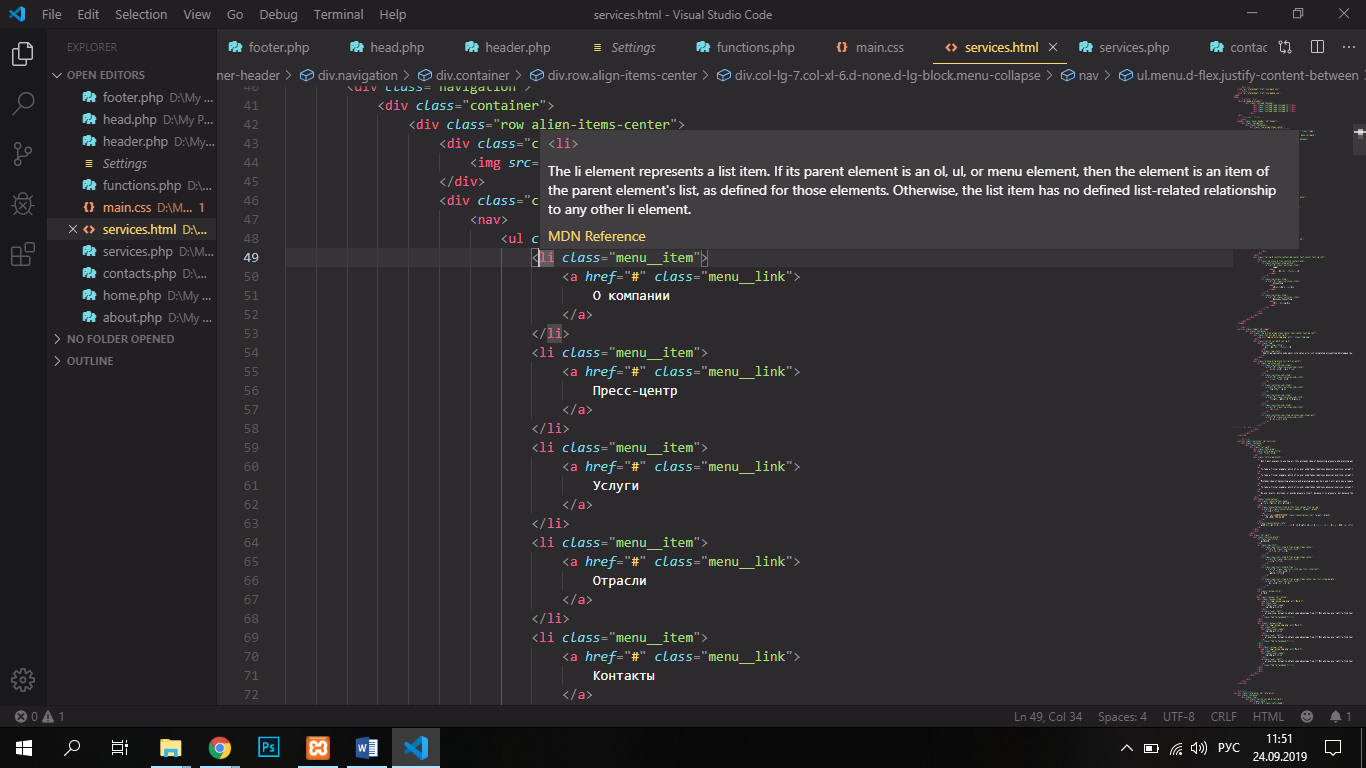Open the File menu
Screen dimensions: 1366x768
(52, 14)
